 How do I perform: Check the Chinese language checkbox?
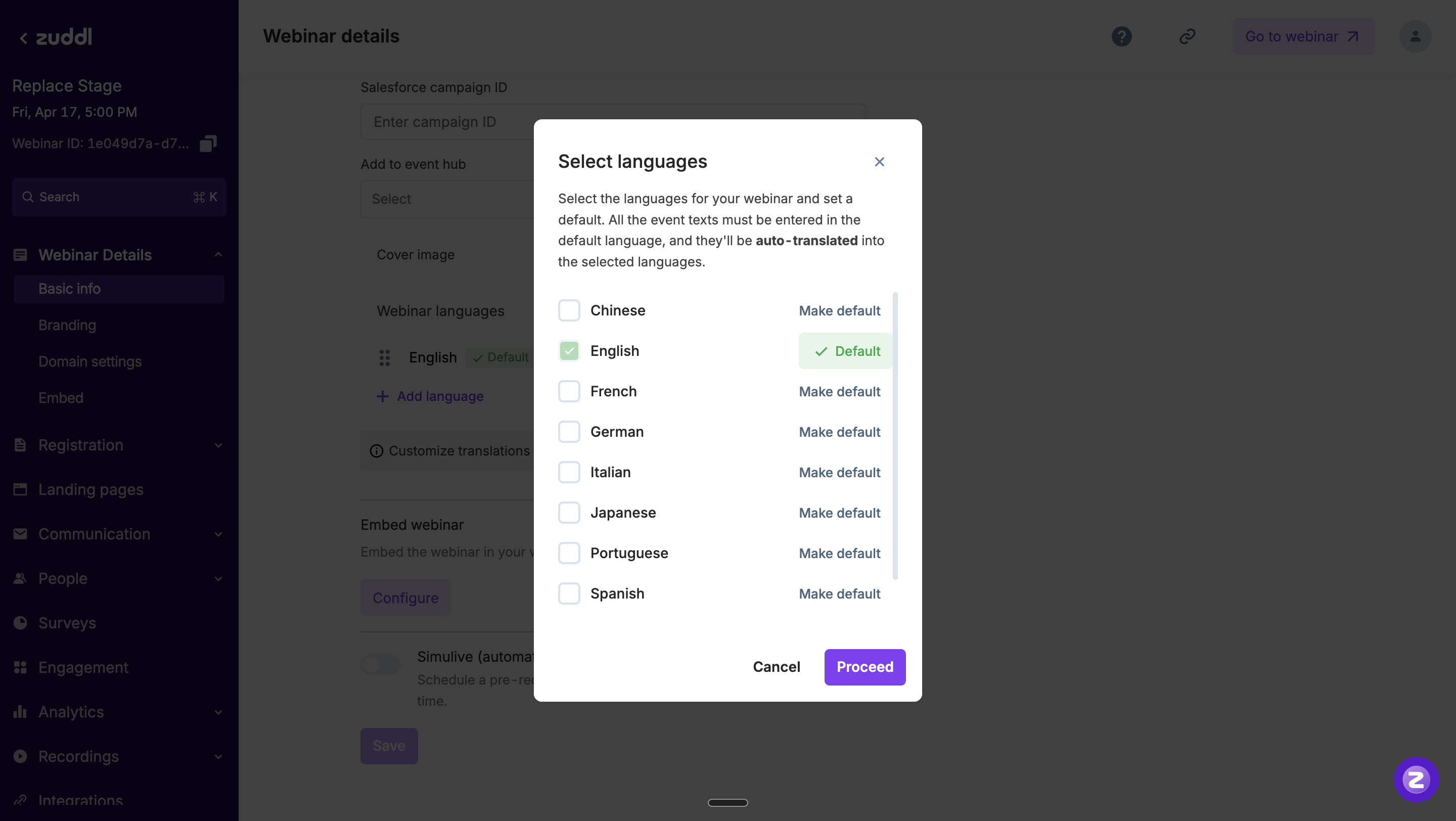[x=569, y=311]
